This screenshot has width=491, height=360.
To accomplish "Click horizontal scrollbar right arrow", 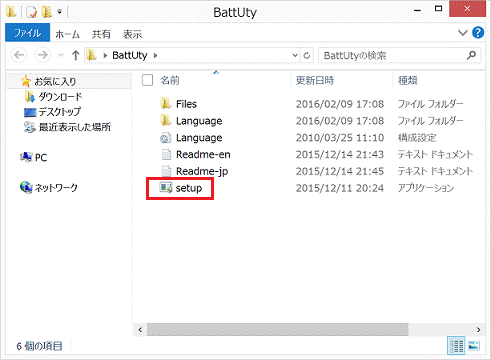I will click(x=479, y=330).
